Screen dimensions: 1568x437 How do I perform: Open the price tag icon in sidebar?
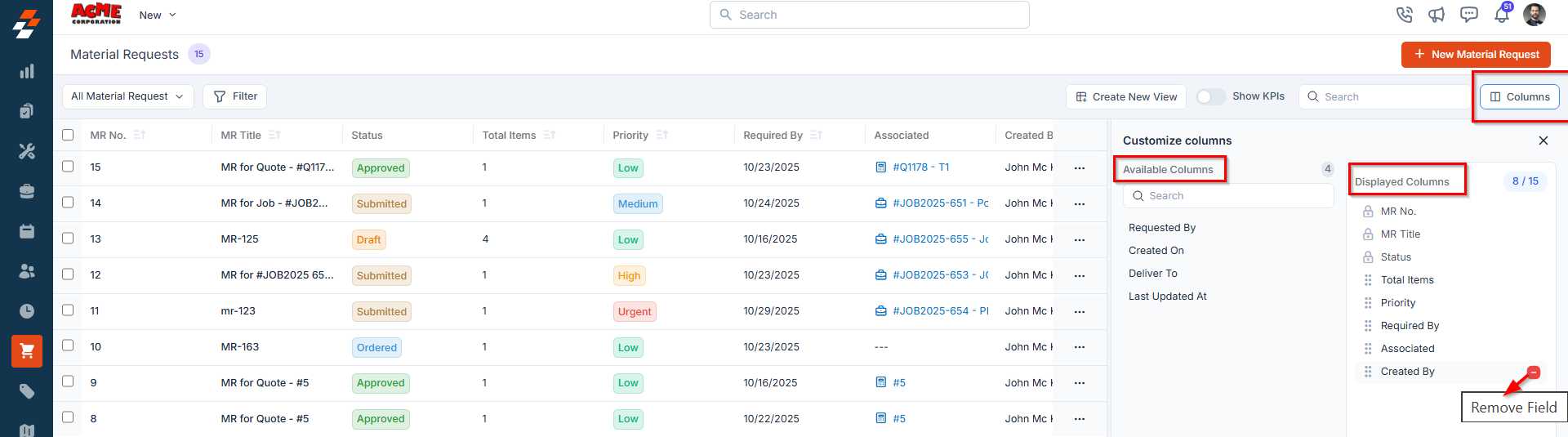(27, 391)
